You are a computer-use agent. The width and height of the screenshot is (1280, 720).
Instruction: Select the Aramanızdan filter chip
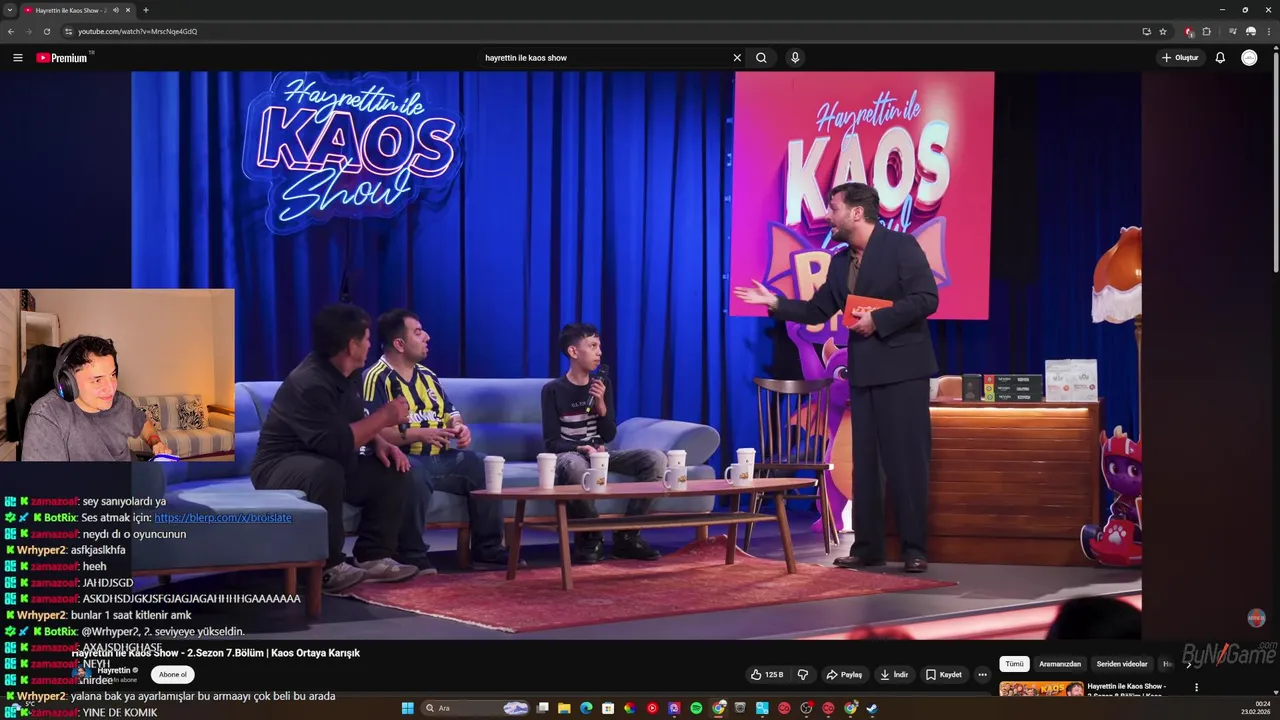click(x=1060, y=664)
